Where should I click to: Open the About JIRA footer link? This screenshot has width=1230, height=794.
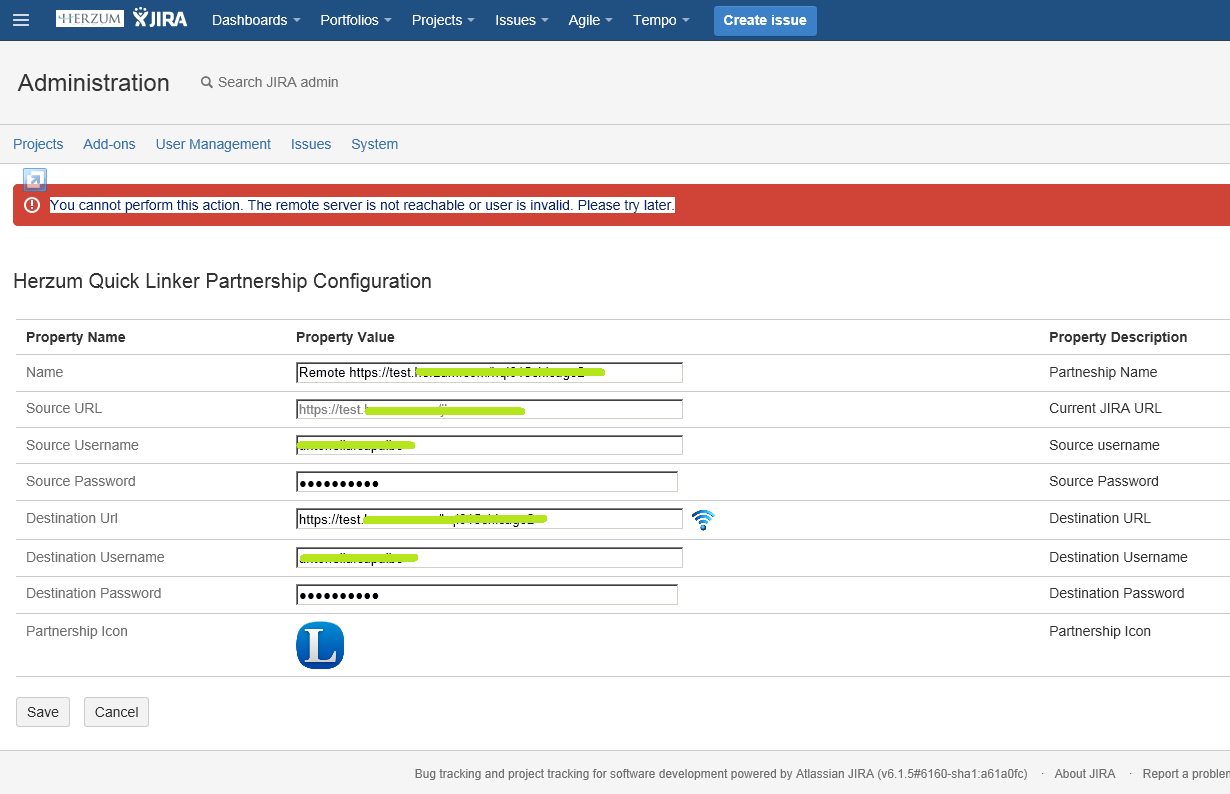(1085, 774)
